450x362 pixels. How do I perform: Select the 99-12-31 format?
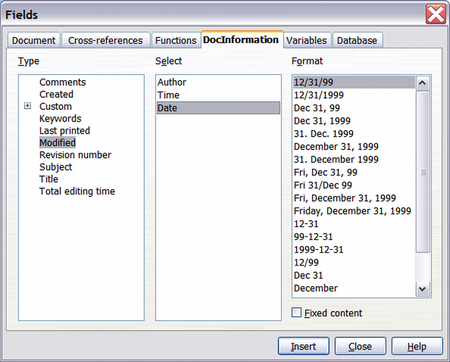coord(354,237)
